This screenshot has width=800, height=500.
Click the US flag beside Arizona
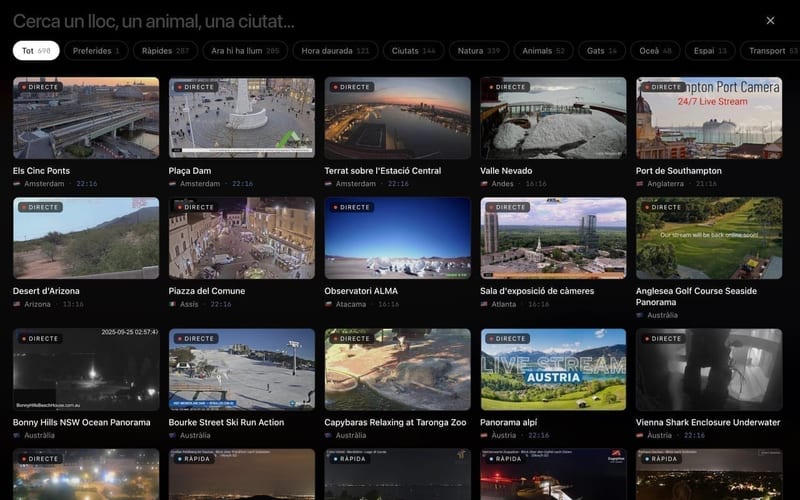17,304
